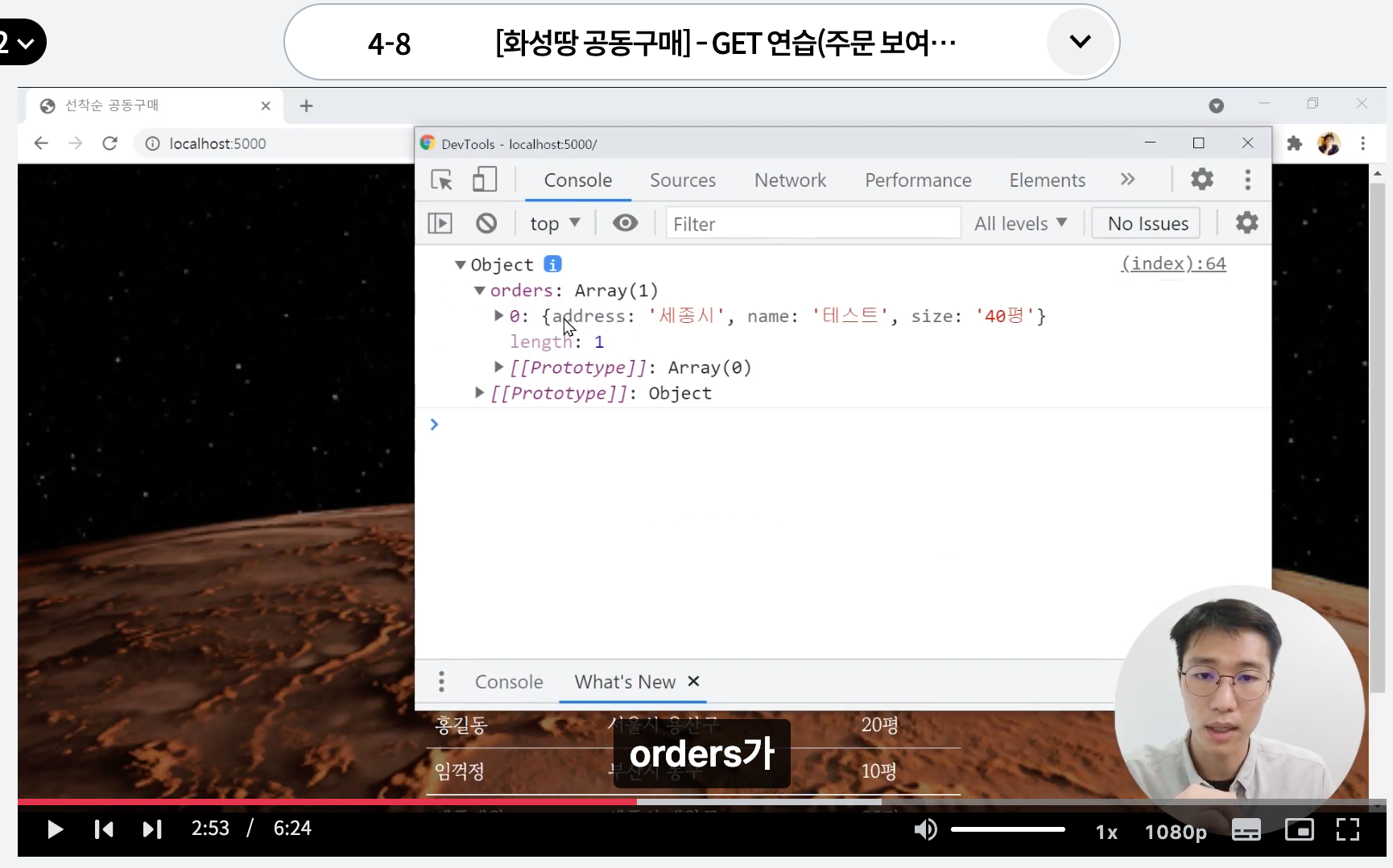
Task: Open the top context dropdown
Action: tap(555, 223)
